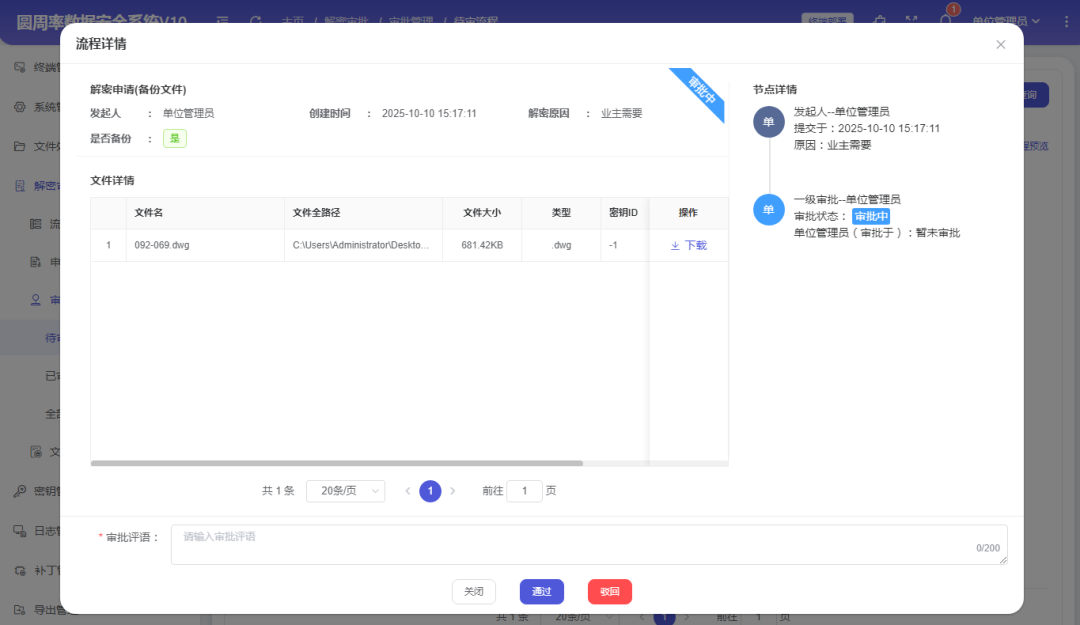Image resolution: width=1080 pixels, height=625 pixels.
Task: Select the 补丁管理 sidebar icon
Action: (20, 568)
